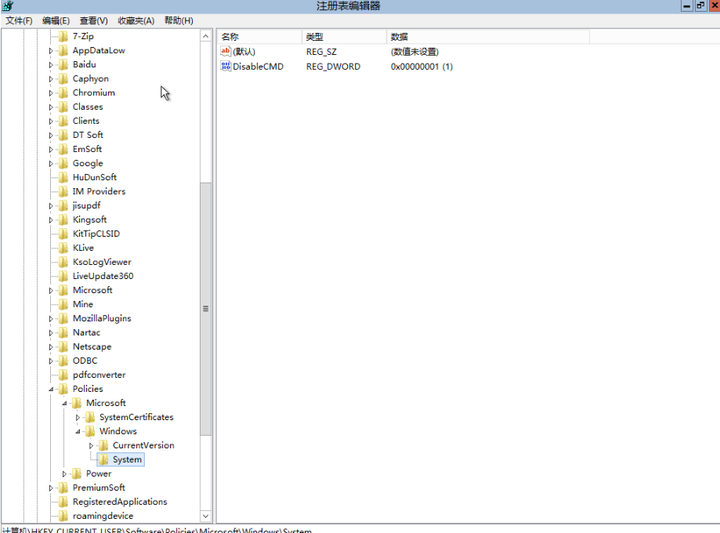Viewport: 720px width, 533px height.
Task: Click the 0x00000001 (1) data cell
Action: 422,67
